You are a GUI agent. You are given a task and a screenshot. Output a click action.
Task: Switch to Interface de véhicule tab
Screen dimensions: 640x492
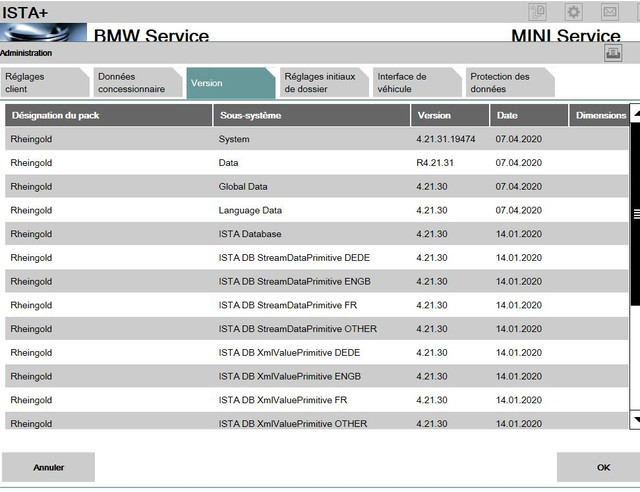tap(417, 83)
